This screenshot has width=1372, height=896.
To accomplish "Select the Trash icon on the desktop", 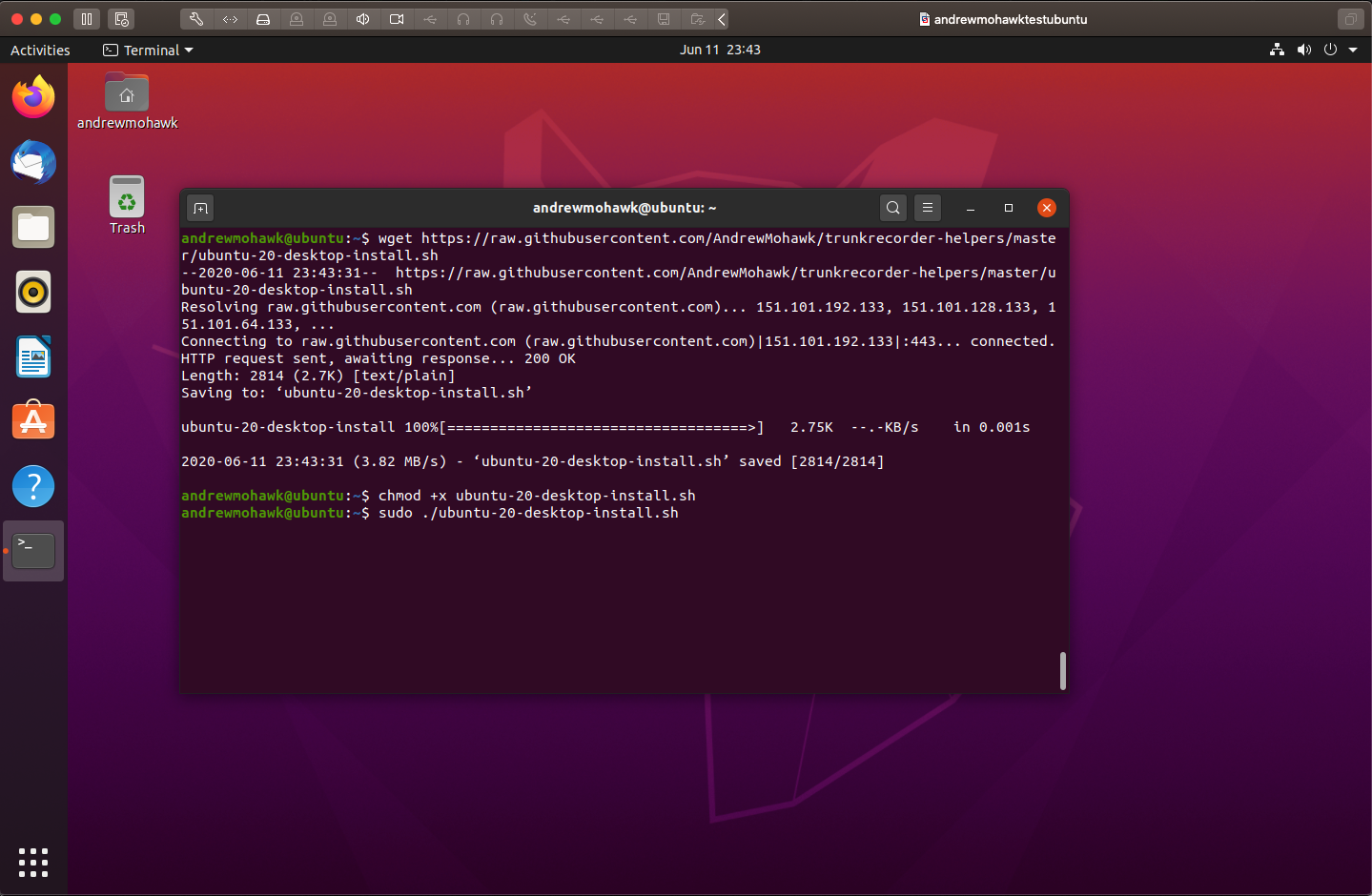I will (x=127, y=205).
